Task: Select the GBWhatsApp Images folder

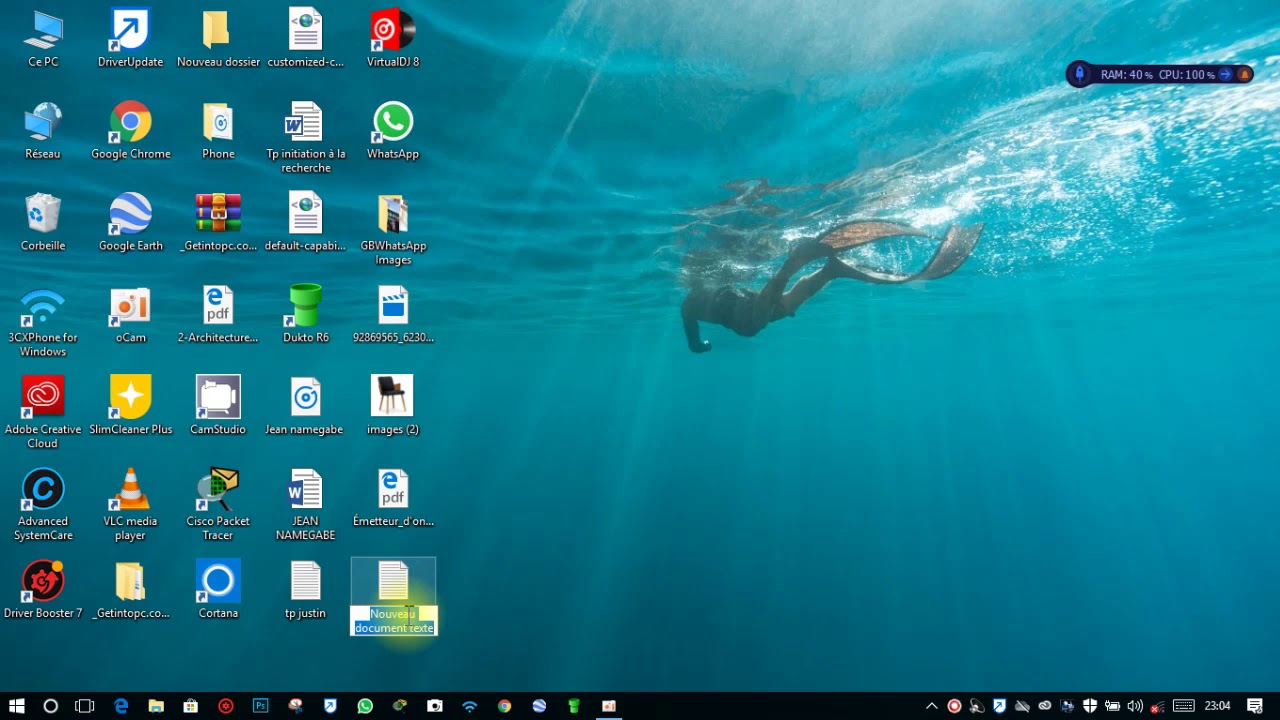Action: [393, 230]
